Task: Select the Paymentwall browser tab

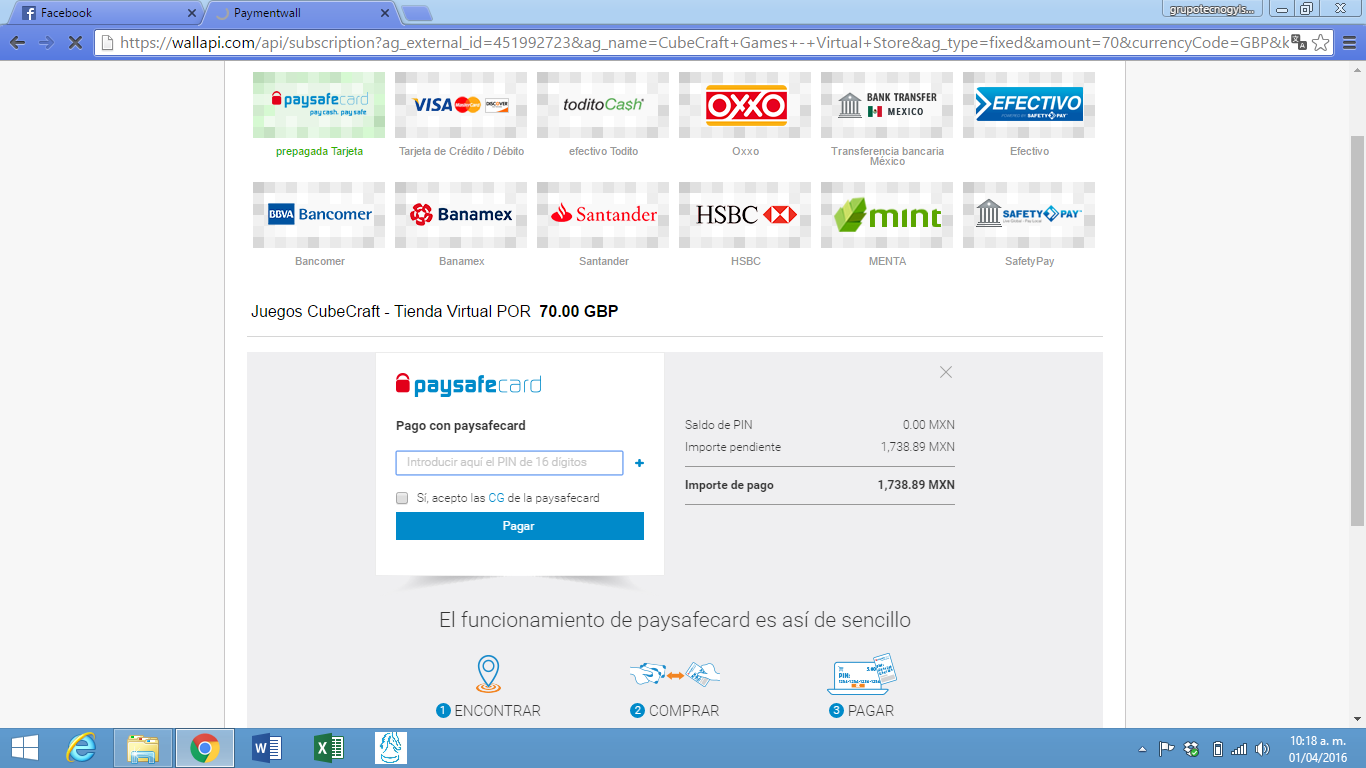Action: pos(300,13)
